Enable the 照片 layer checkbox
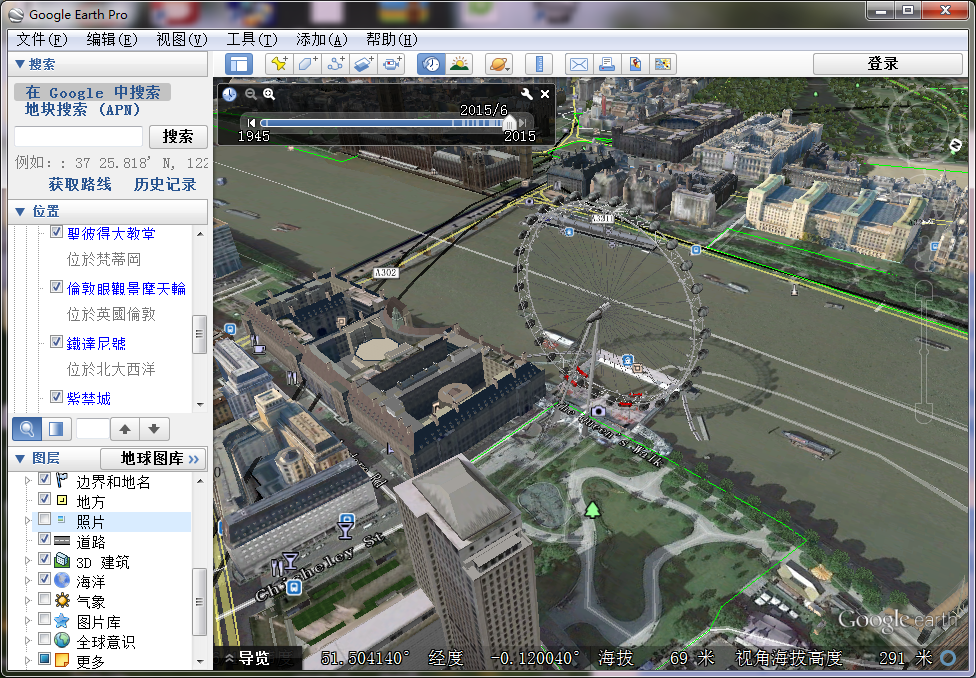The image size is (976, 678). pos(44,519)
